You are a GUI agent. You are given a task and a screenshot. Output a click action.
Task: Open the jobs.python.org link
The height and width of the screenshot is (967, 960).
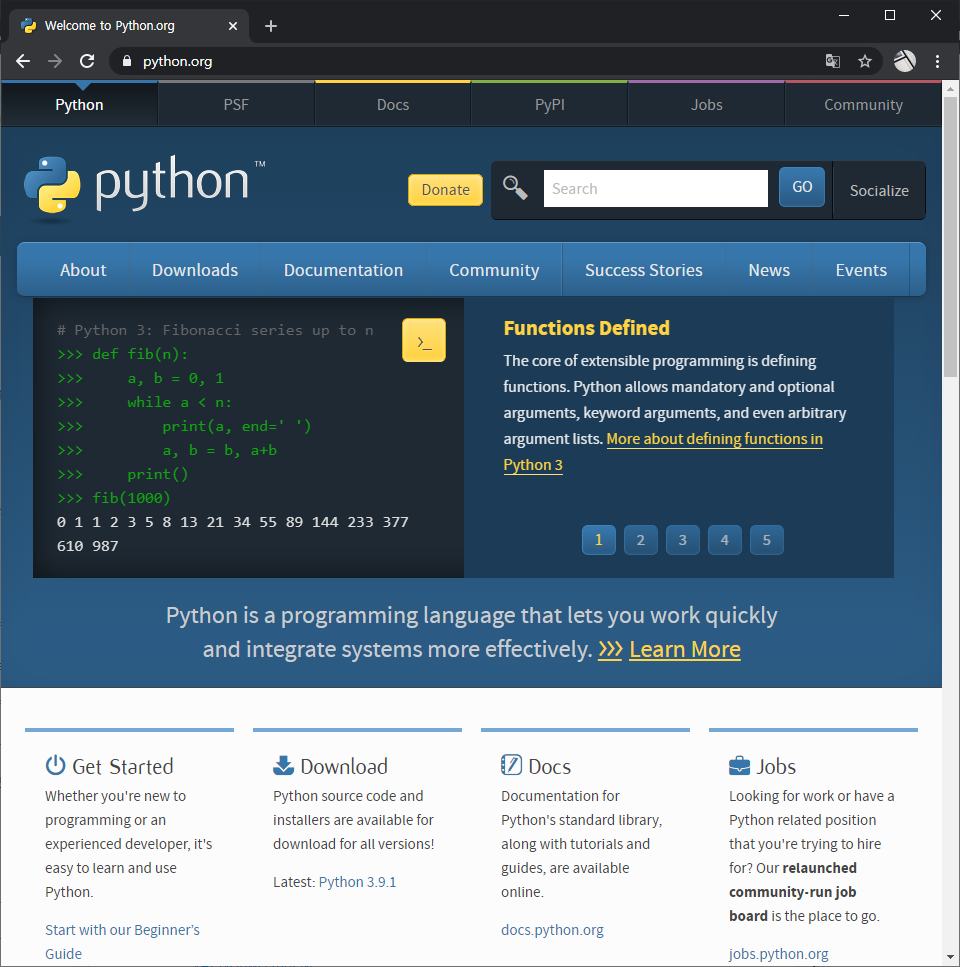click(x=778, y=954)
